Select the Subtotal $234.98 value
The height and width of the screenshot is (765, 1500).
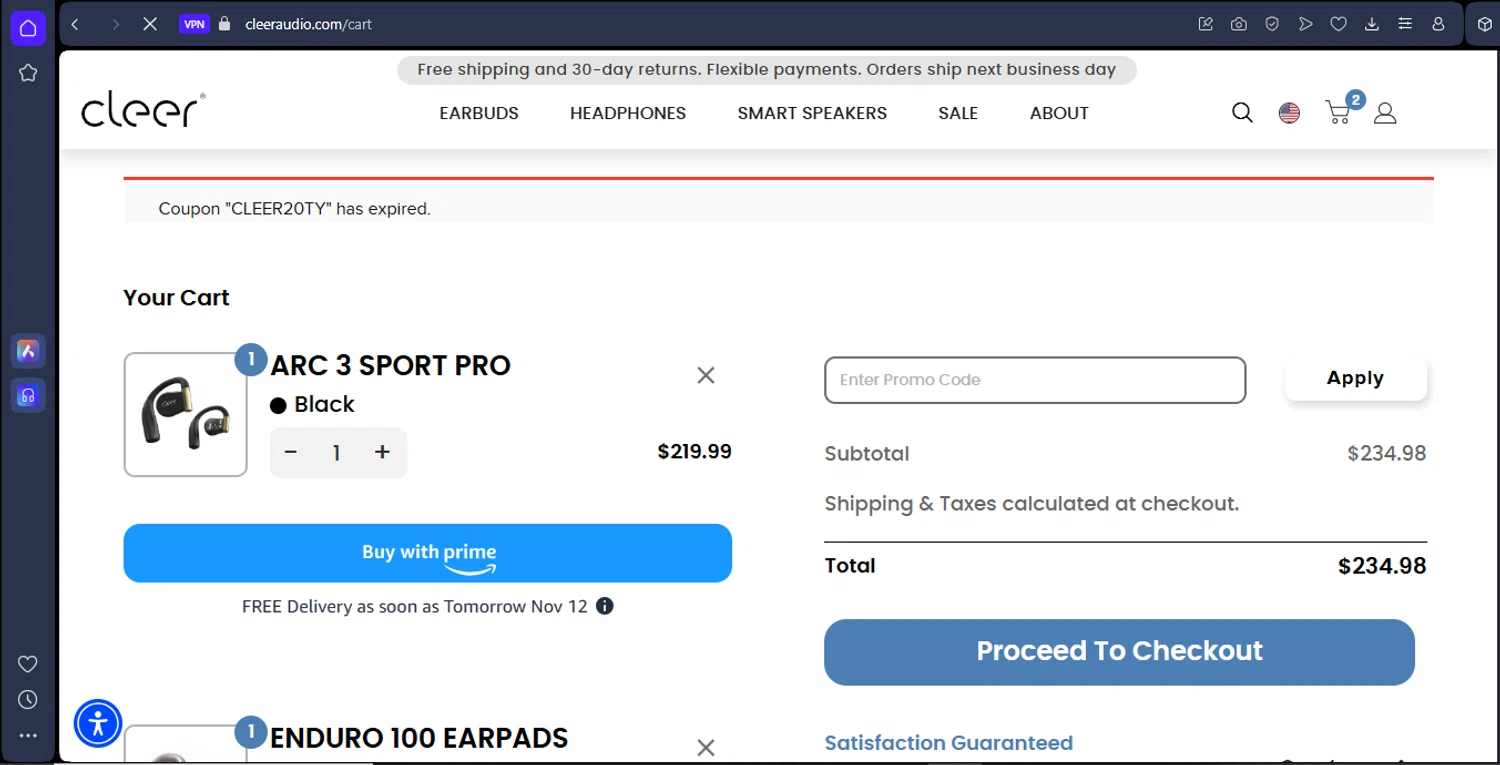coord(1386,453)
